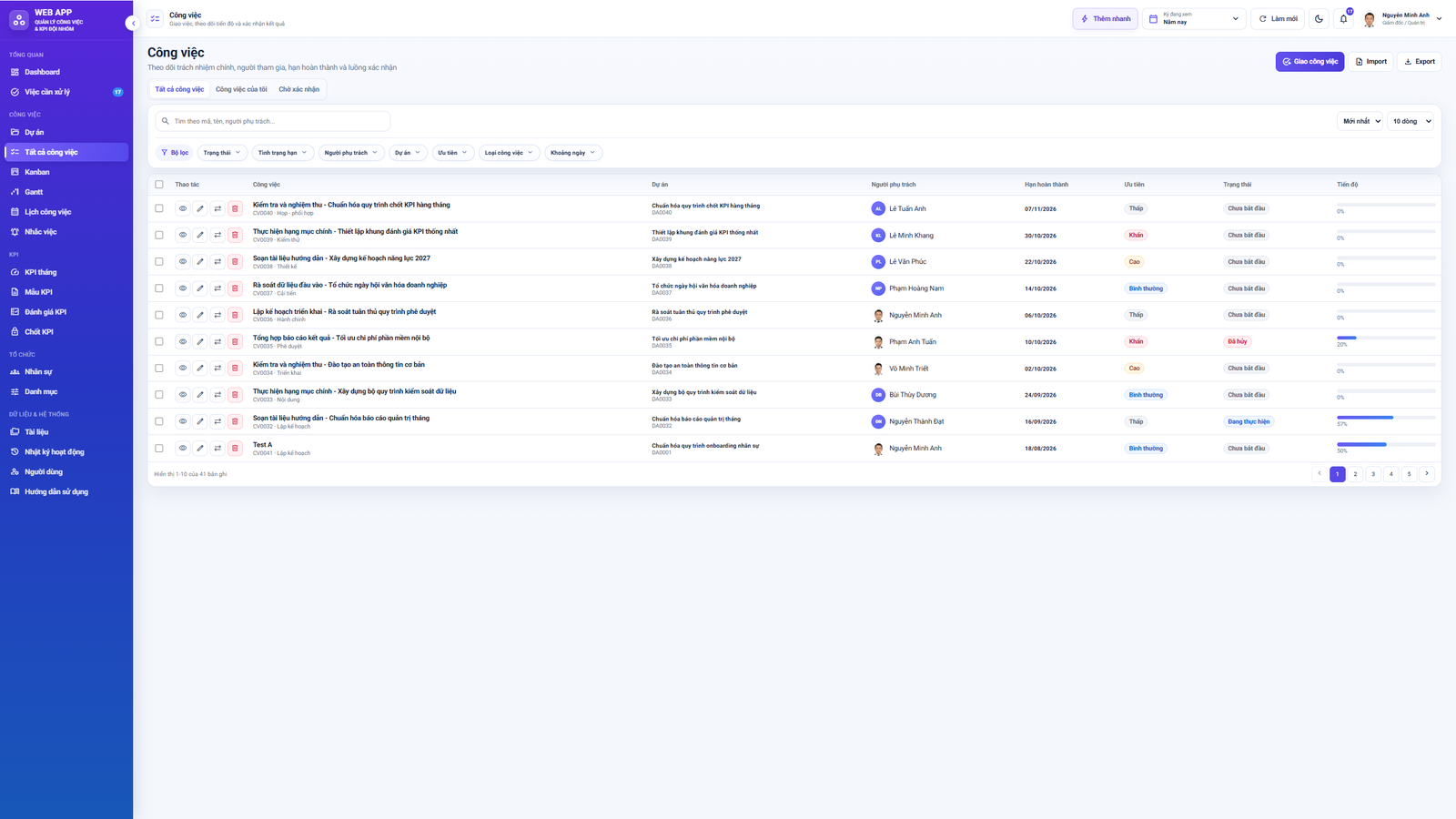Delete task CV0037 with trash icon
1456x819 pixels.
(x=235, y=288)
